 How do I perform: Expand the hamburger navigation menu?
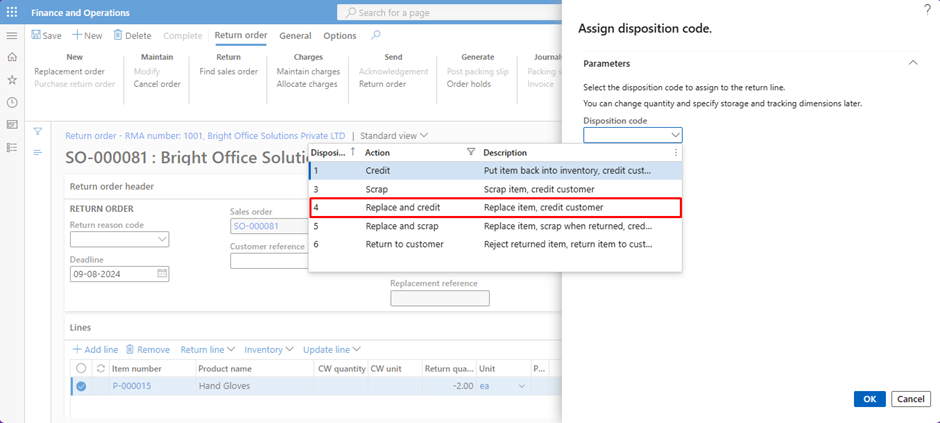[11, 35]
